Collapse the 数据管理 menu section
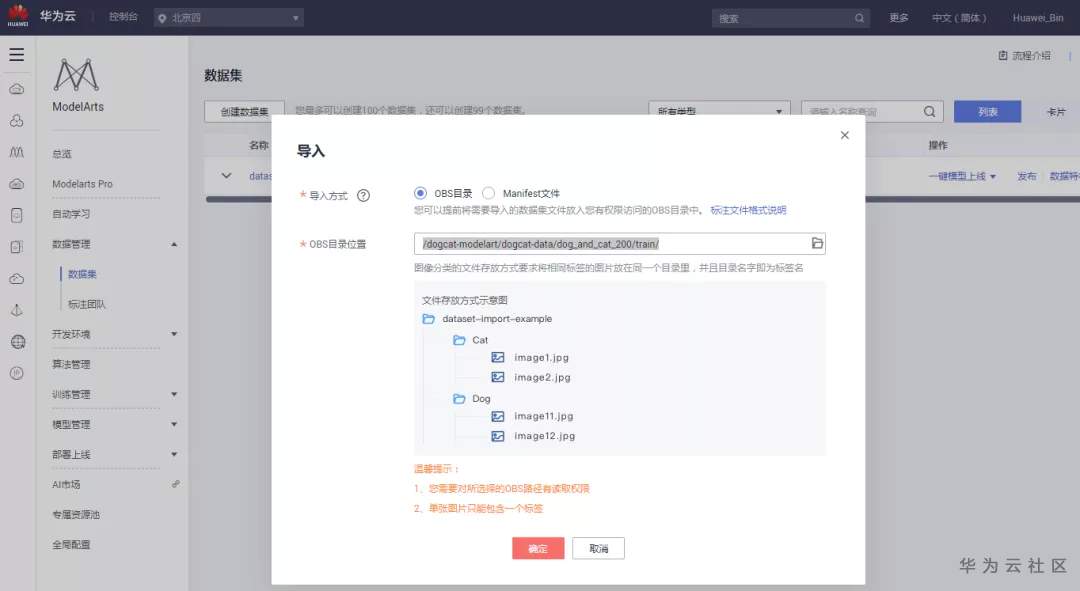Viewport: 1080px width, 591px height. tap(174, 245)
